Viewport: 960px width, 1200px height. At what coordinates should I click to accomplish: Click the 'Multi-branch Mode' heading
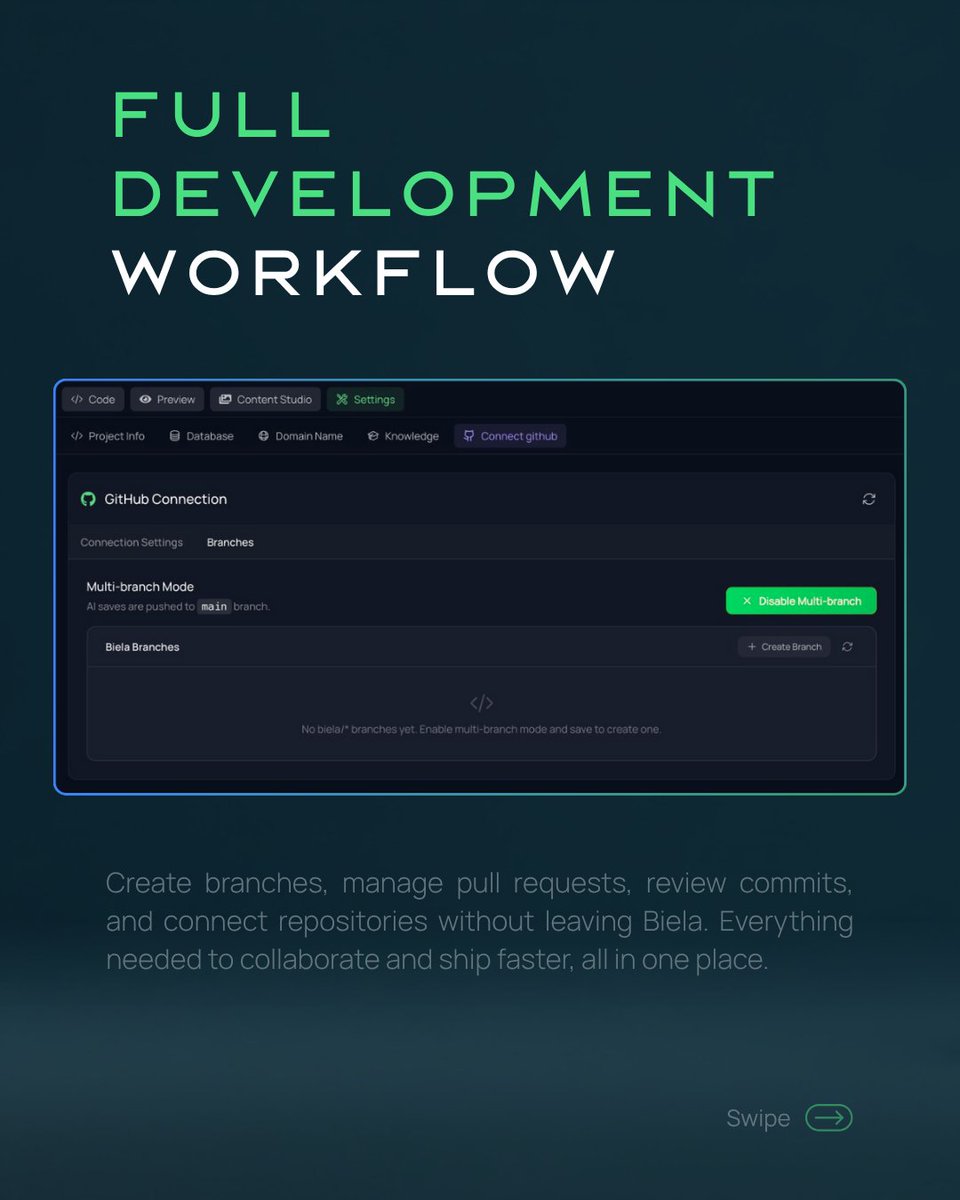coord(140,587)
